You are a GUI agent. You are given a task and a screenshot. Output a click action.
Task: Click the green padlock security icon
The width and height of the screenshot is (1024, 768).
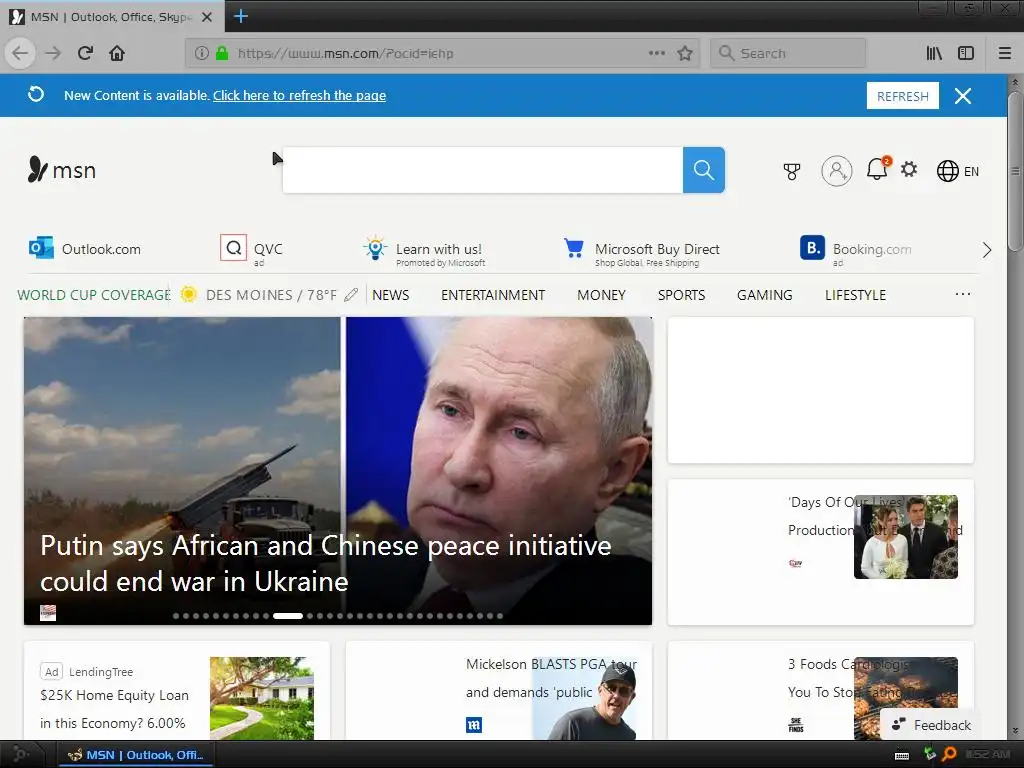pyautogui.click(x=222, y=53)
